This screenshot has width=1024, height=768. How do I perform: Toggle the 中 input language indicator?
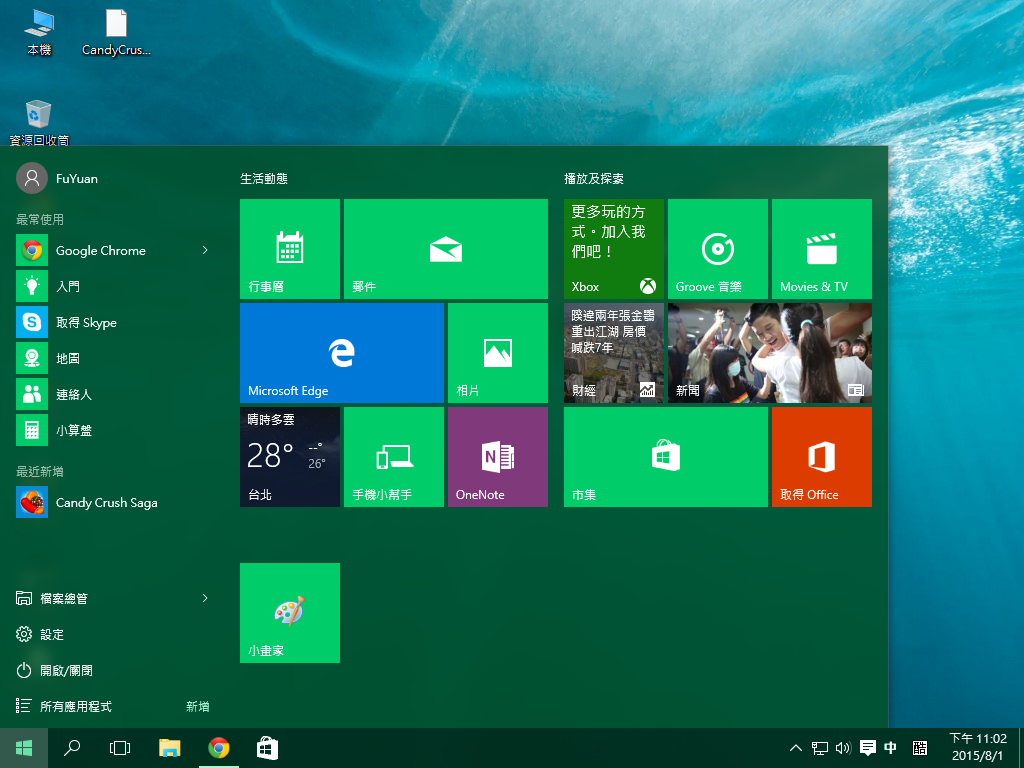pos(890,748)
